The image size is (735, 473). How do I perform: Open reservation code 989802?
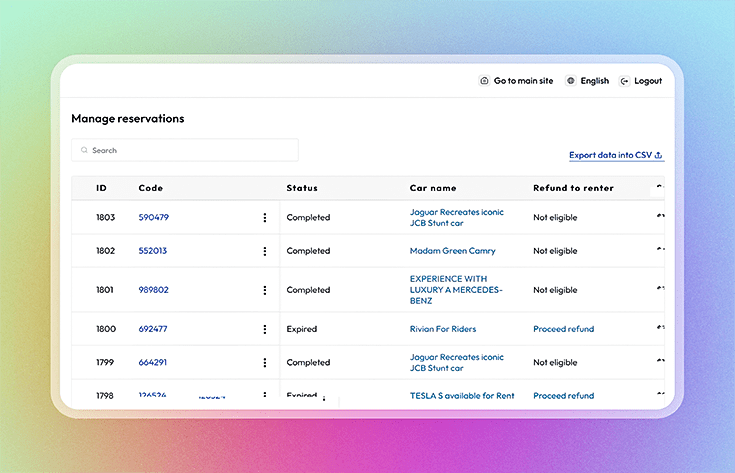(154, 290)
